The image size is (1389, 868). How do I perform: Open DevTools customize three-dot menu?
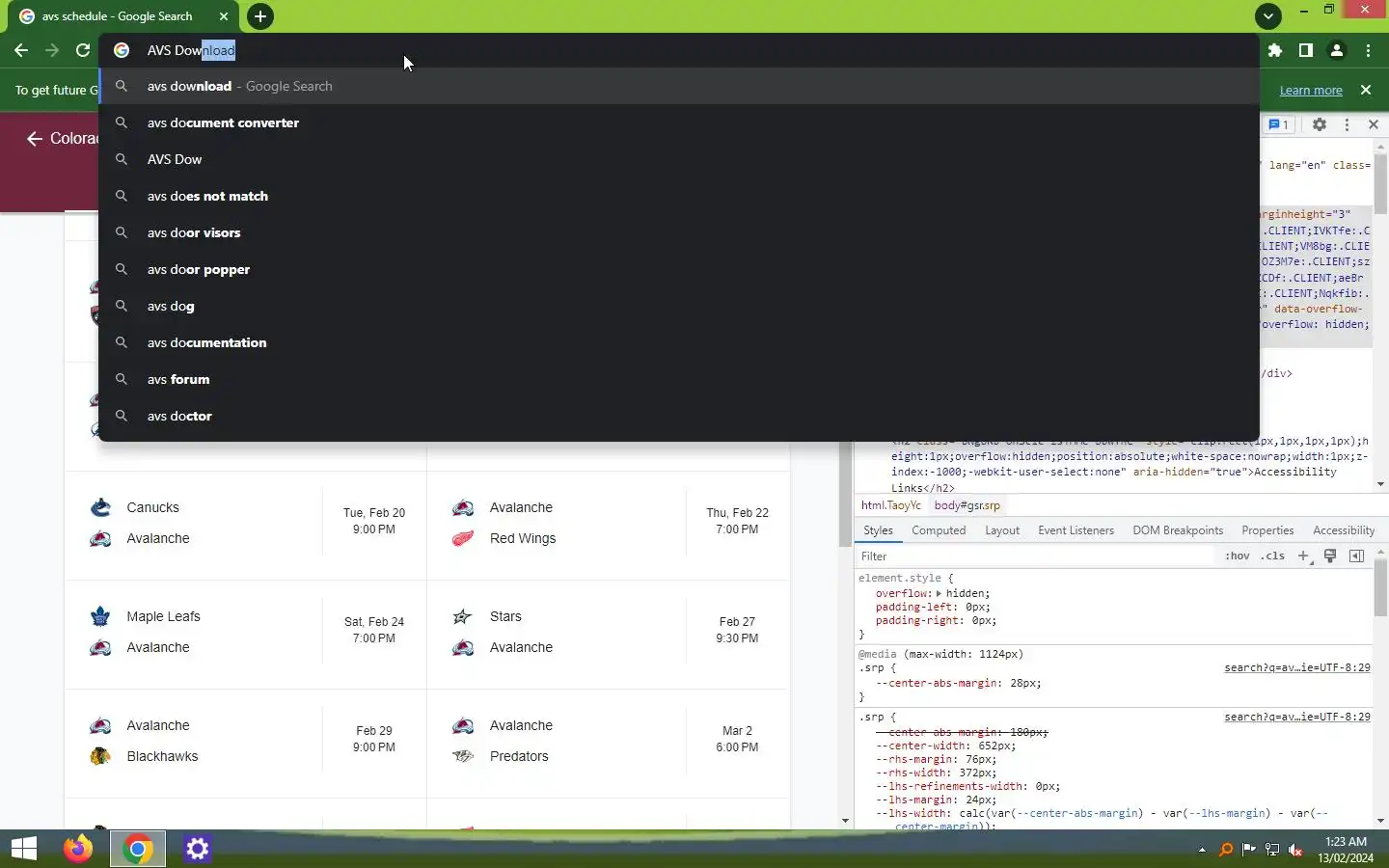pos(1347,124)
